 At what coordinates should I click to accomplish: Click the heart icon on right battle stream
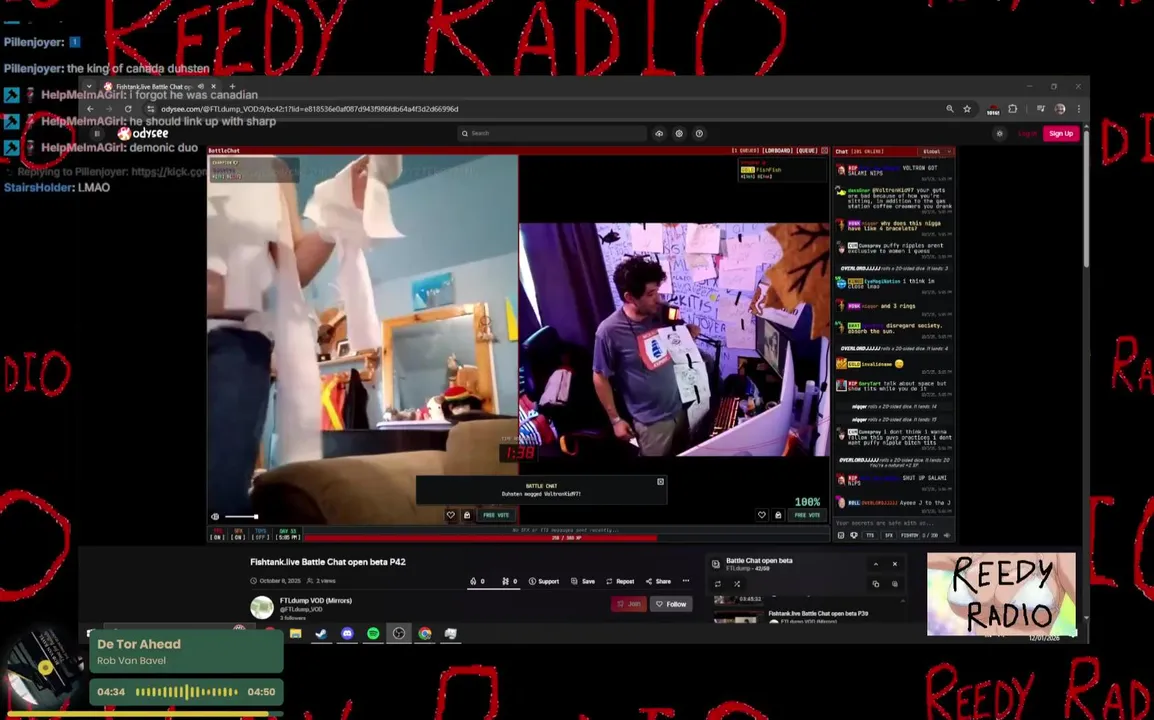[762, 515]
